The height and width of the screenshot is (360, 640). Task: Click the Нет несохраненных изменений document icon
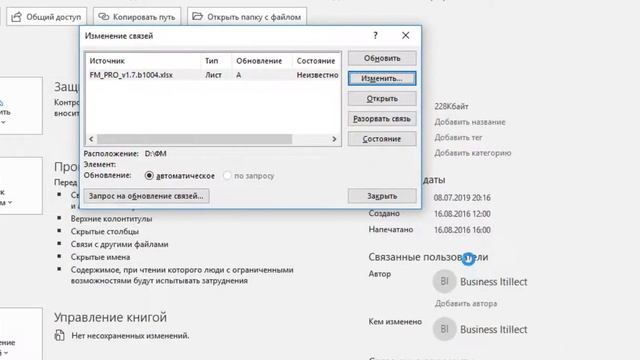tap(60, 336)
